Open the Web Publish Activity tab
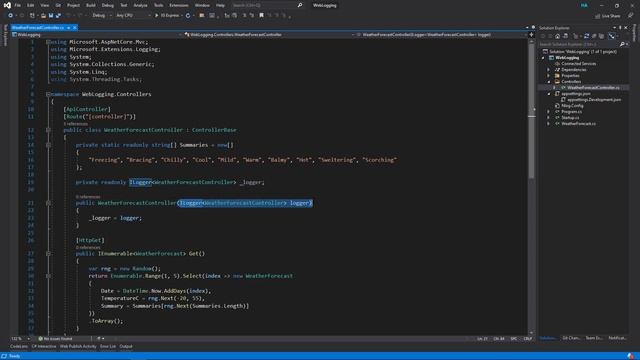Image resolution: width=640 pixels, height=360 pixels. [x=78, y=347]
